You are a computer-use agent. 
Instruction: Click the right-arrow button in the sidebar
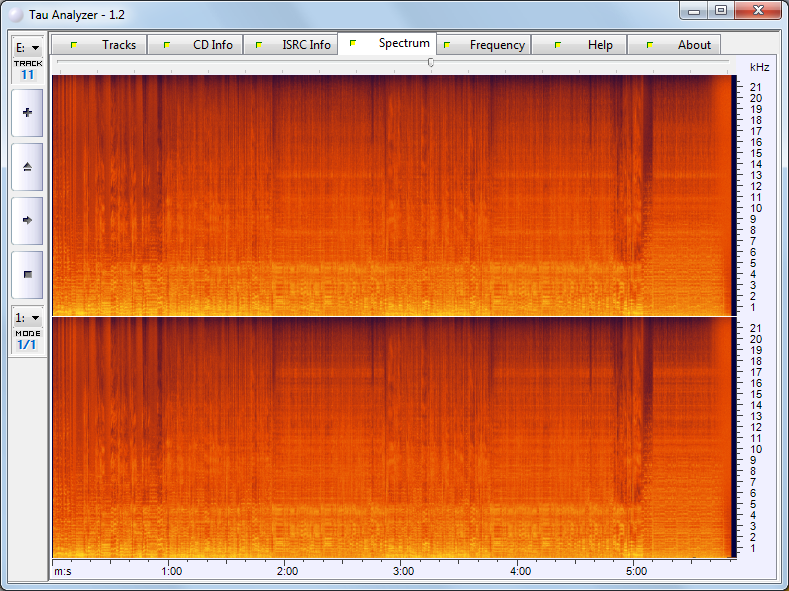pos(27,220)
